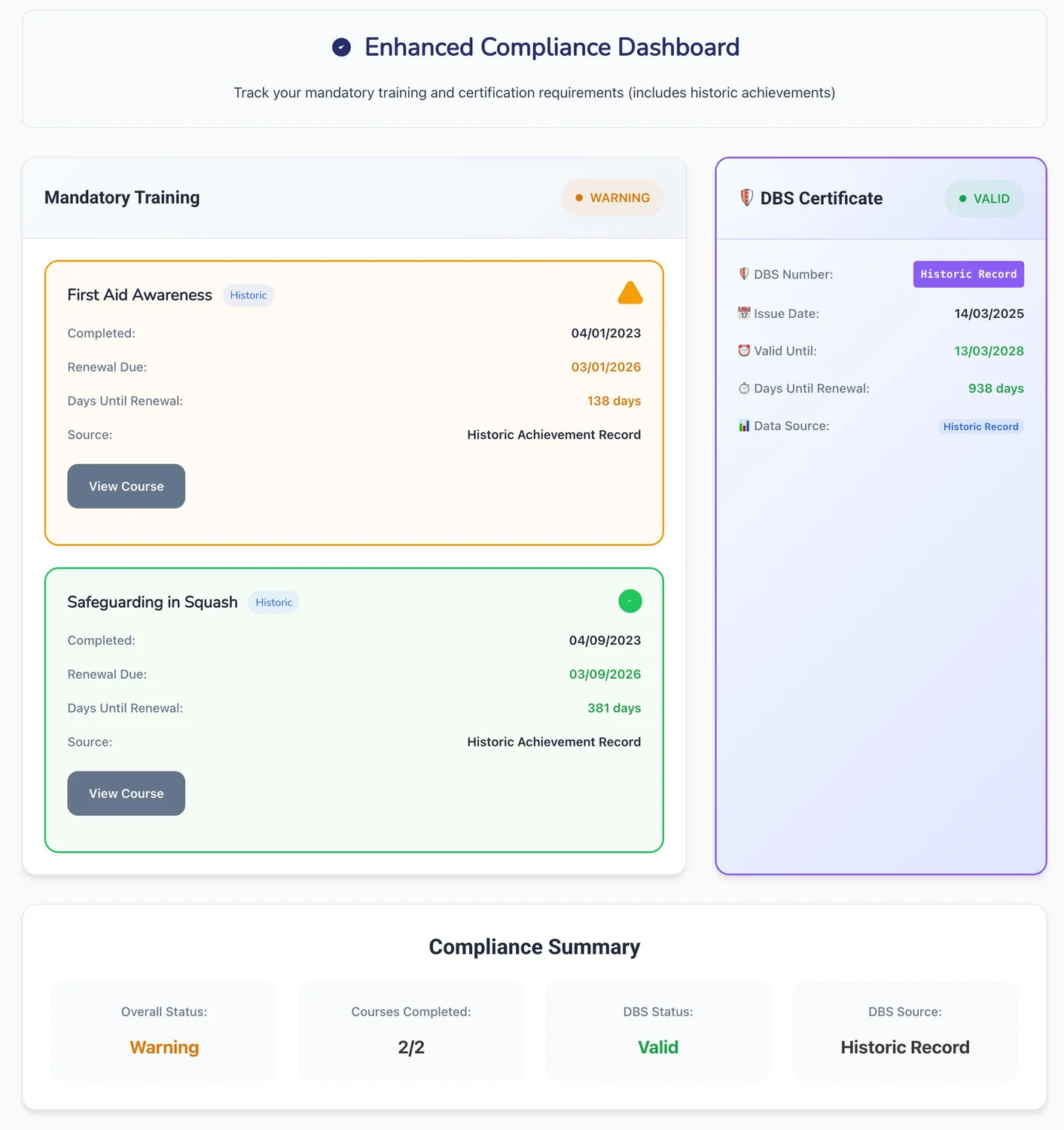Click the First Aid Awareness course title
This screenshot has height=1130, width=1064.
tap(140, 295)
